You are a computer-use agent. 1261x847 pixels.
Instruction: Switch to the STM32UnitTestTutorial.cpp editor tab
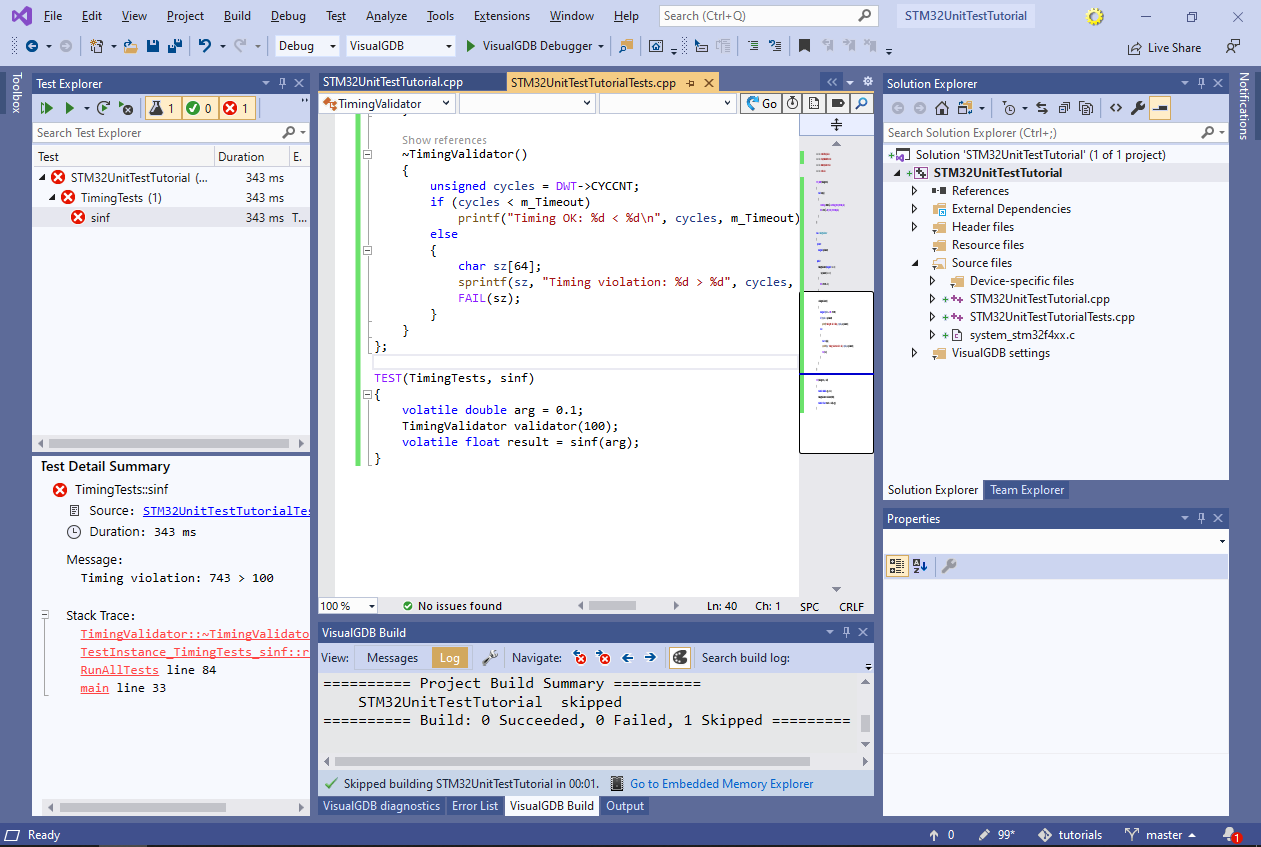(x=393, y=83)
